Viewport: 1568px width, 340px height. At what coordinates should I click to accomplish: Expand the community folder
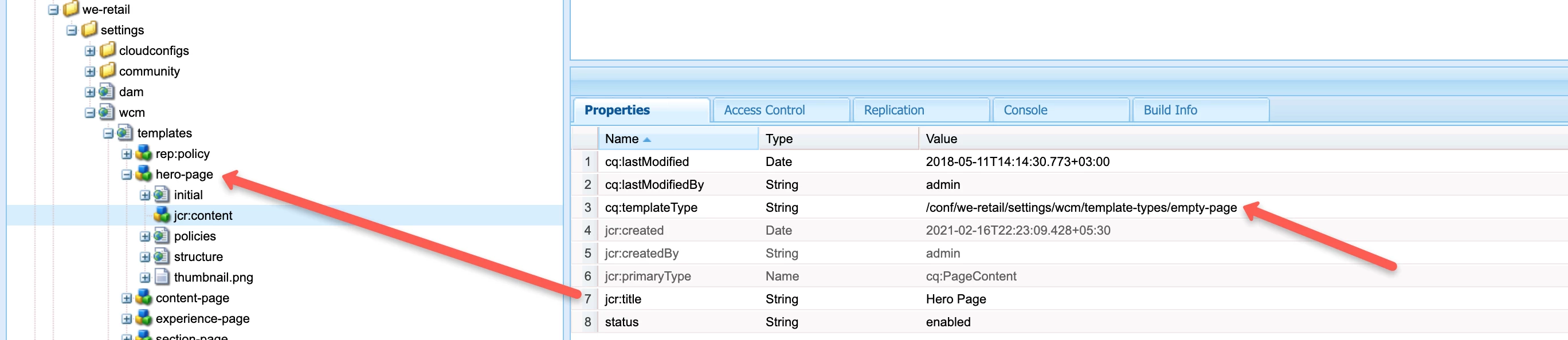tap(90, 72)
